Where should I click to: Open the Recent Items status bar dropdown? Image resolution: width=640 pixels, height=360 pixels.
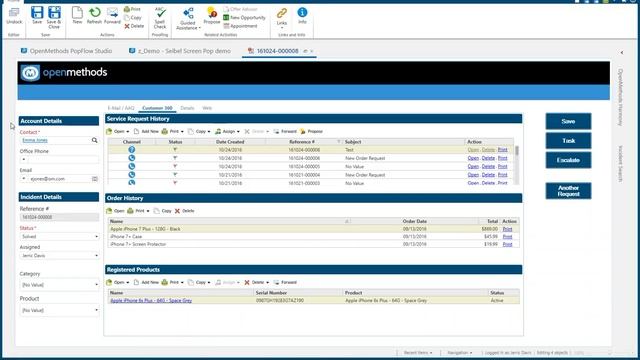[x=418, y=353]
